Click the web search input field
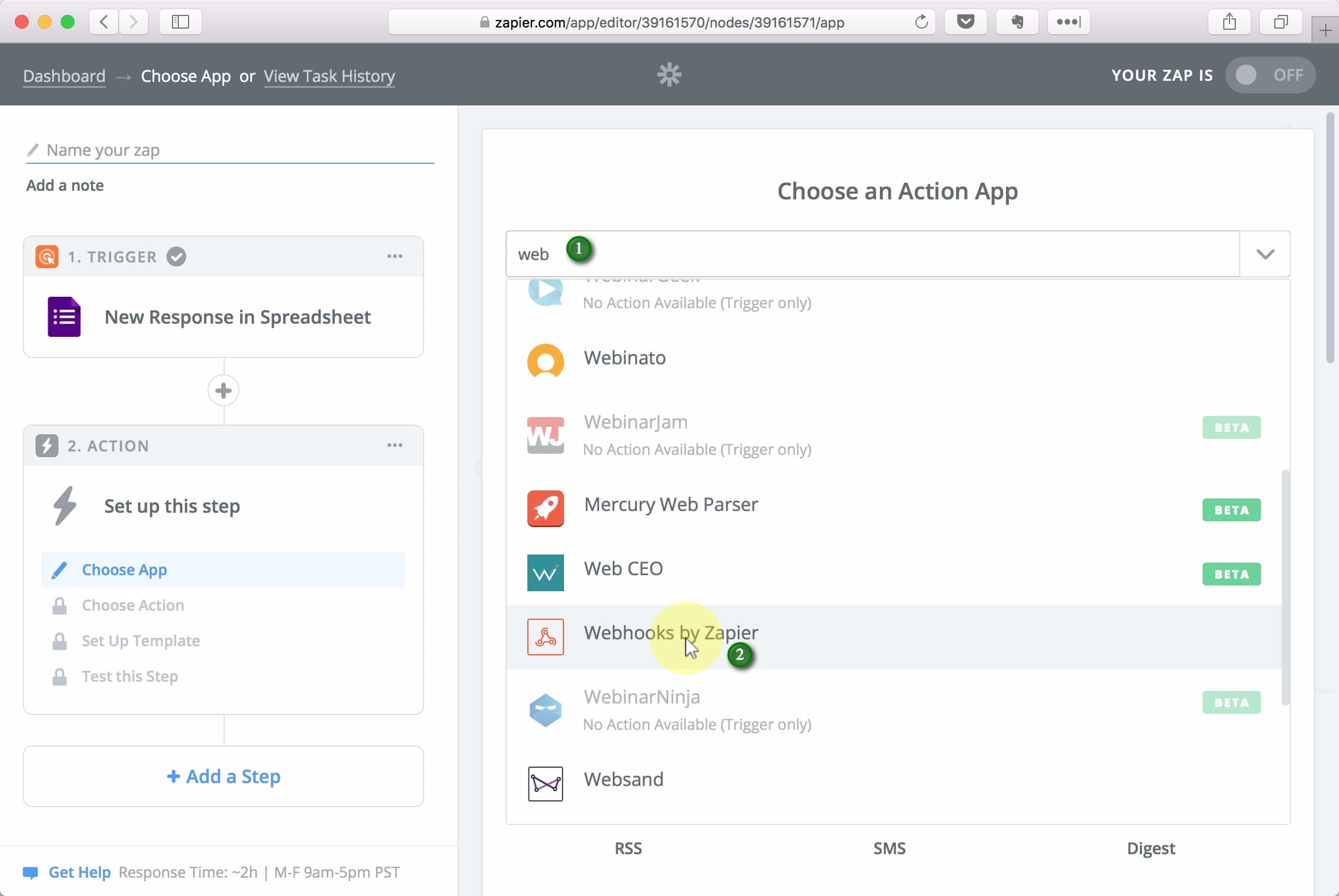The image size is (1339, 896). click(x=873, y=254)
